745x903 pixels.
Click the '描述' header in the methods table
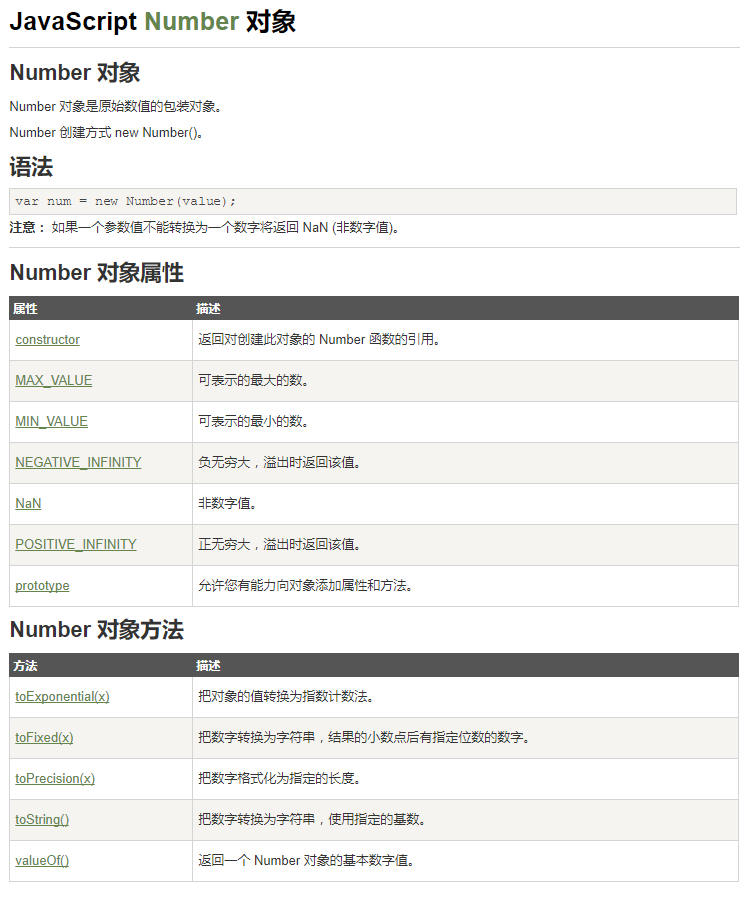[x=208, y=666]
